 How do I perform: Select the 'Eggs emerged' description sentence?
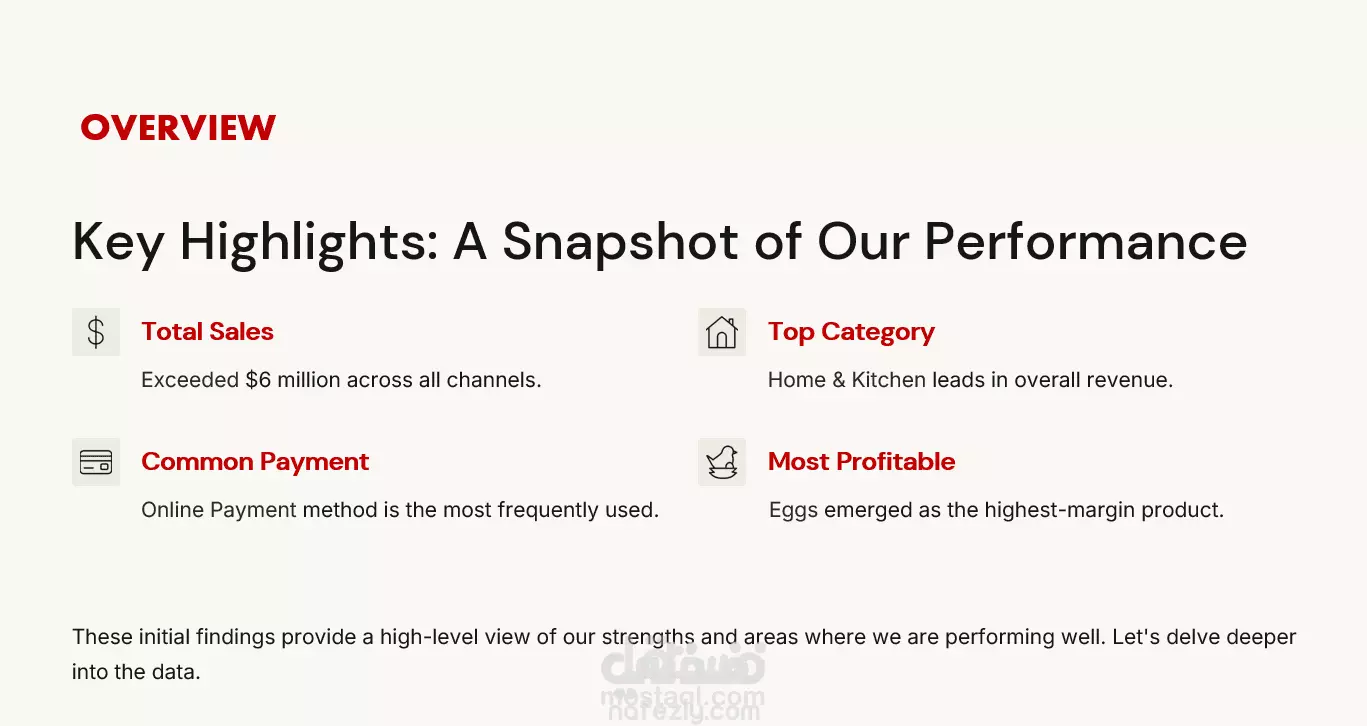point(996,510)
